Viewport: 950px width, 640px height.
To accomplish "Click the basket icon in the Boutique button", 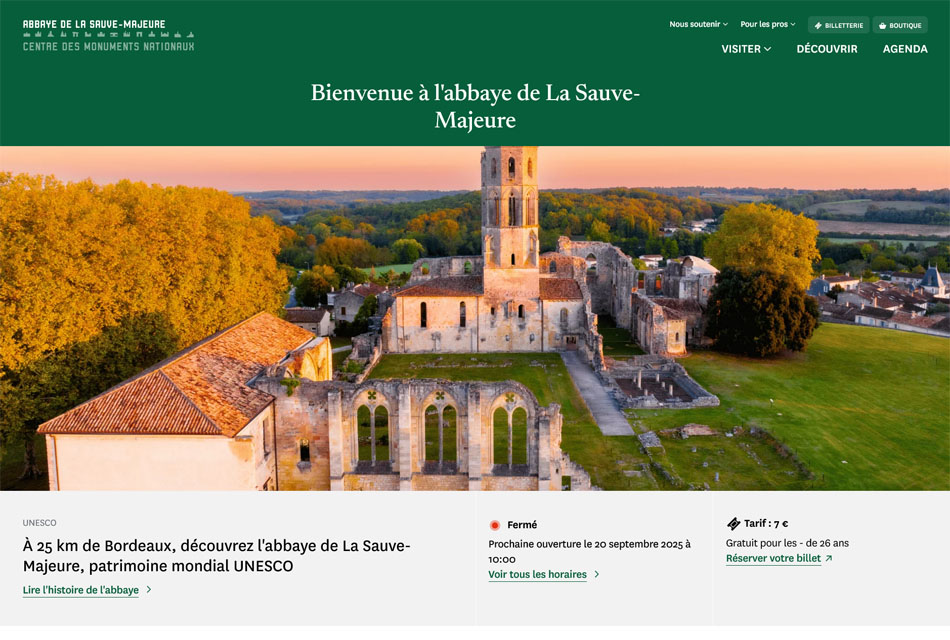I will point(882,25).
